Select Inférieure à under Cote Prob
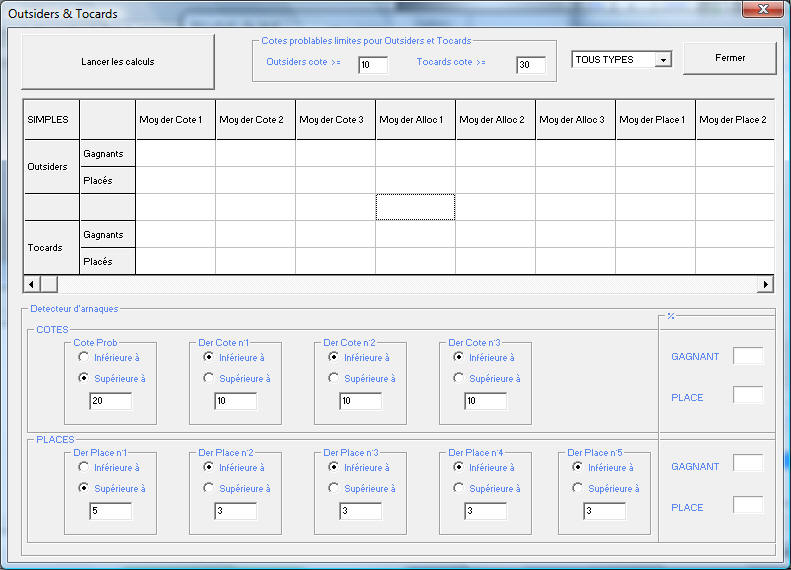The height and width of the screenshot is (570, 791). point(84,357)
